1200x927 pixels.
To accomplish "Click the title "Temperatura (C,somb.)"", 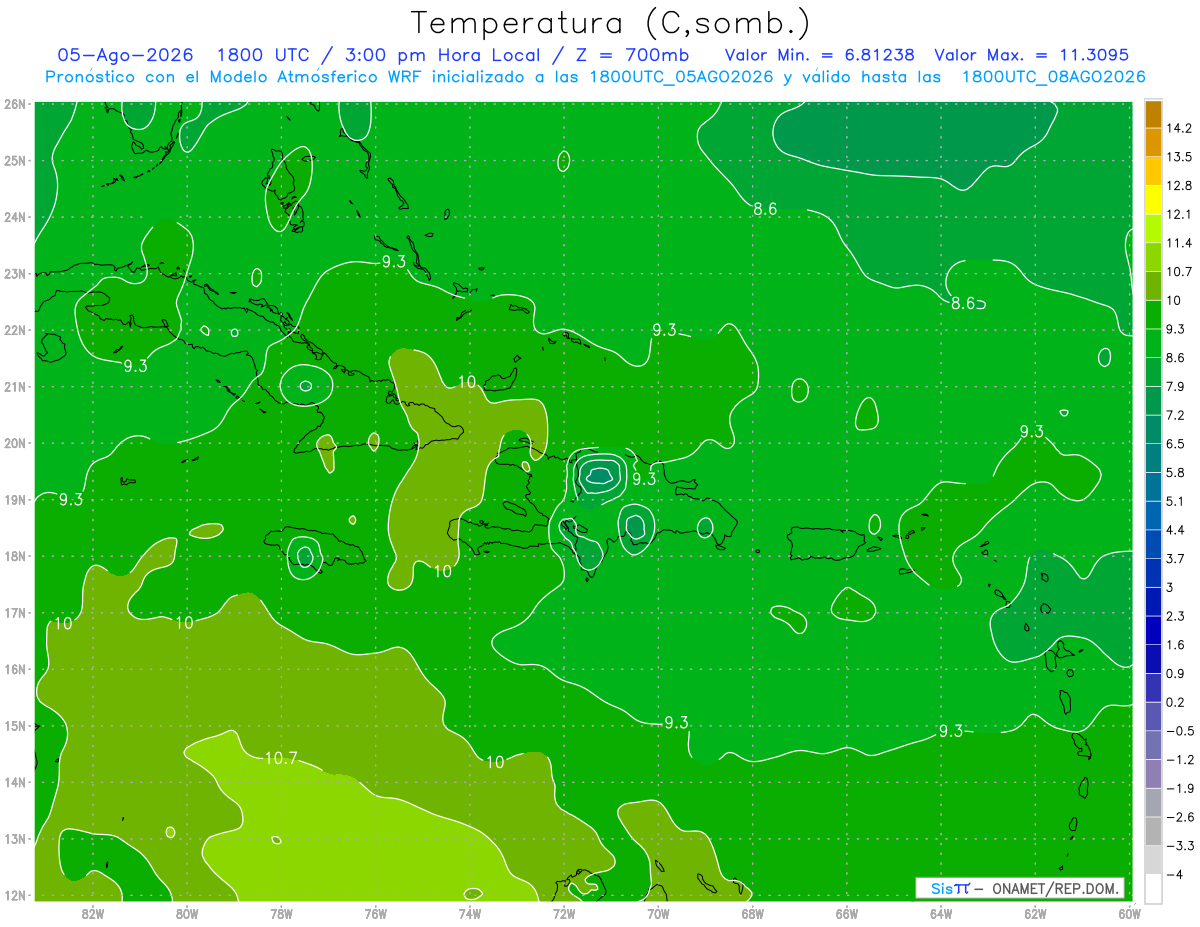I will click(x=611, y=23).
